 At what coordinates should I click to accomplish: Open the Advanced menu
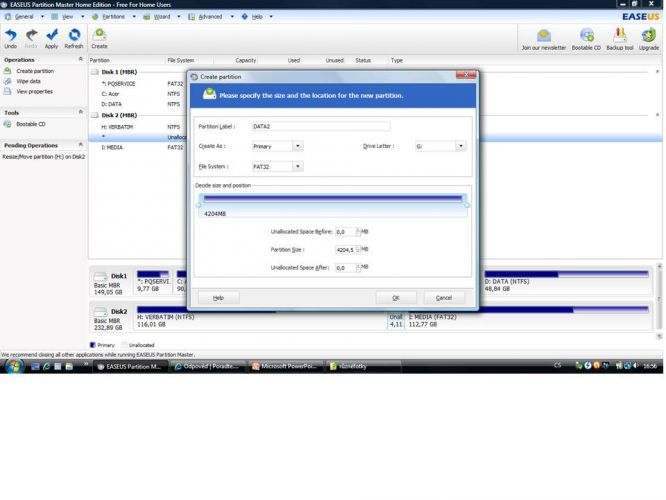point(210,17)
